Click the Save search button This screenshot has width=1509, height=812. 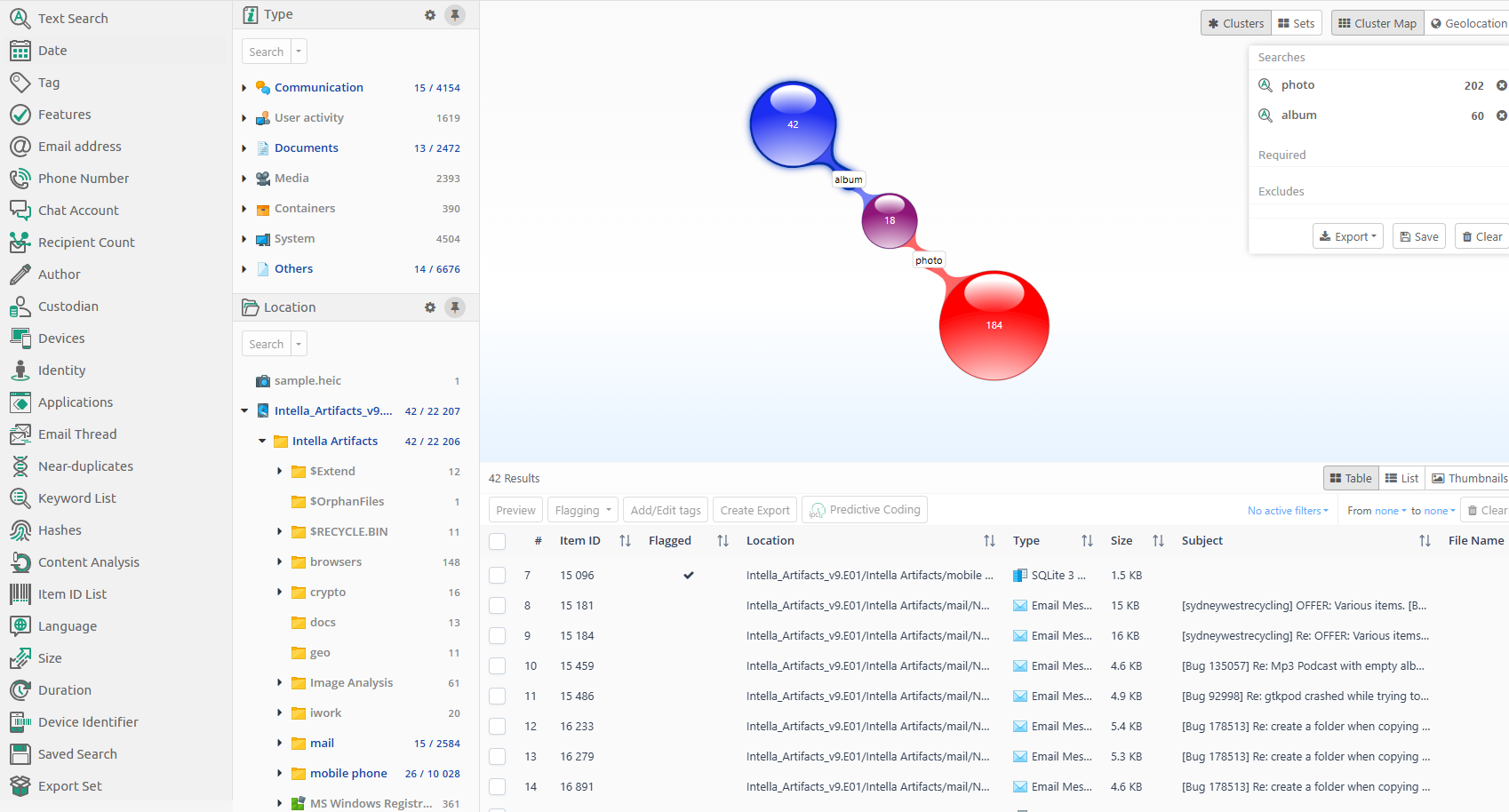pyautogui.click(x=1418, y=236)
